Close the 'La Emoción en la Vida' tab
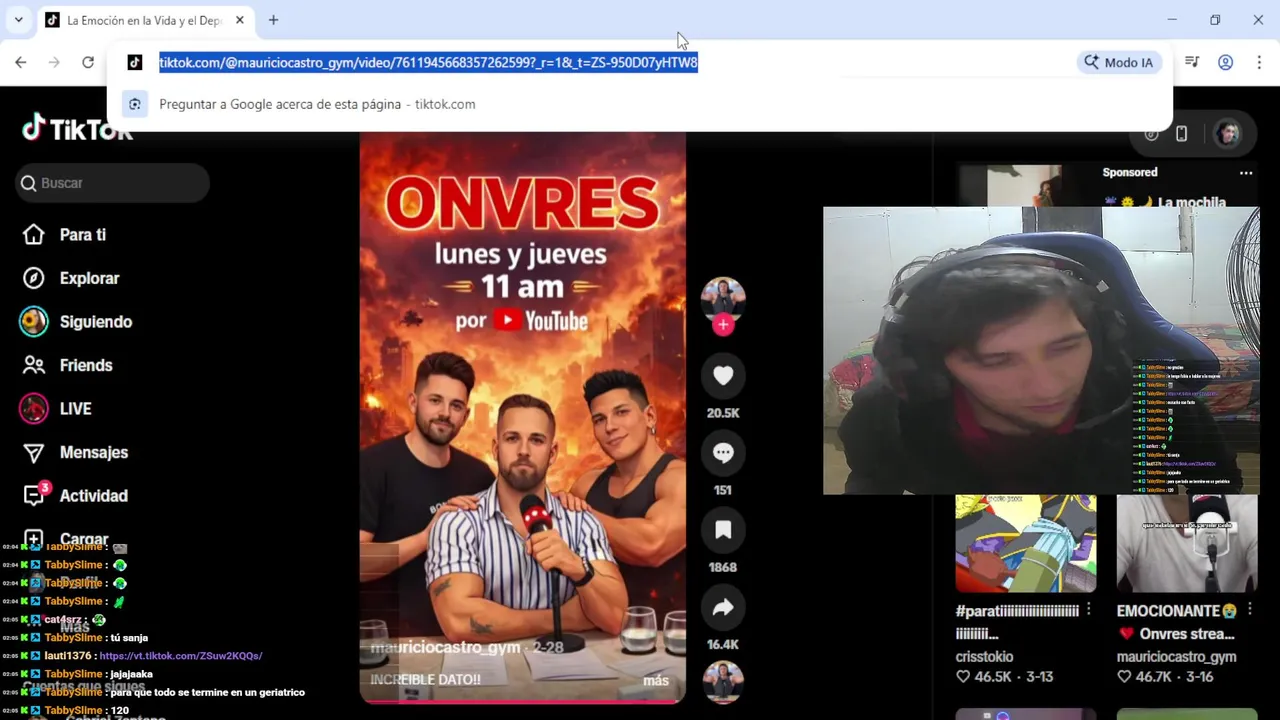This screenshot has height=720, width=1280. [x=239, y=20]
